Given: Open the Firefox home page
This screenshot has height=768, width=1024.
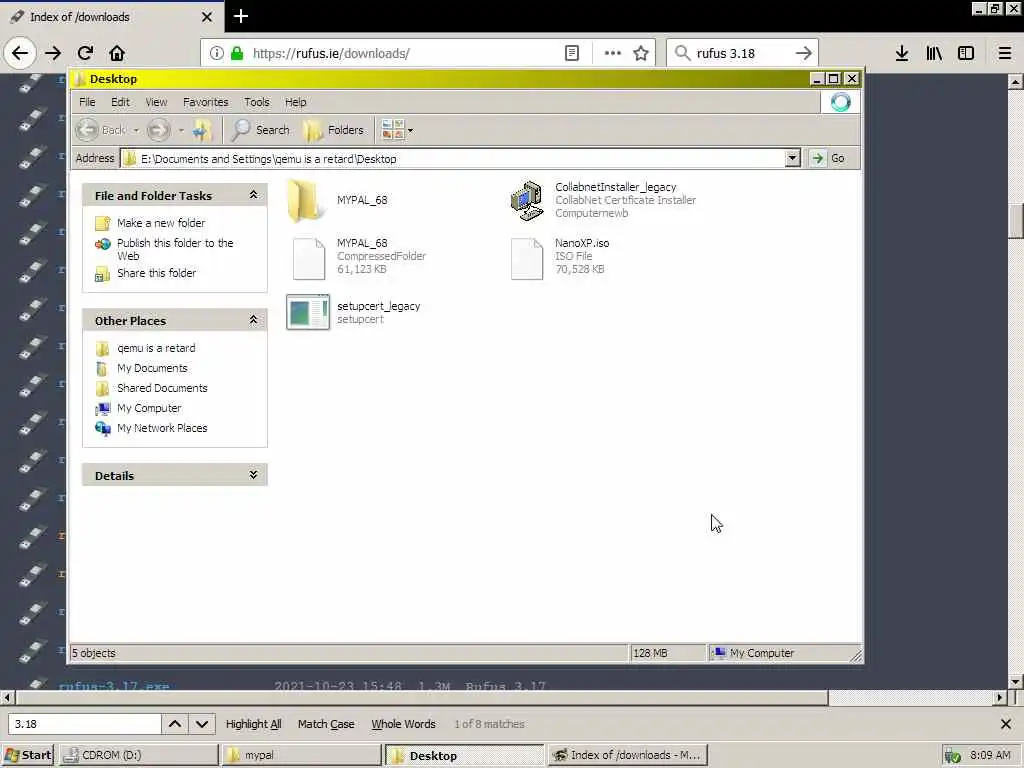Looking at the screenshot, I should tap(117, 53).
